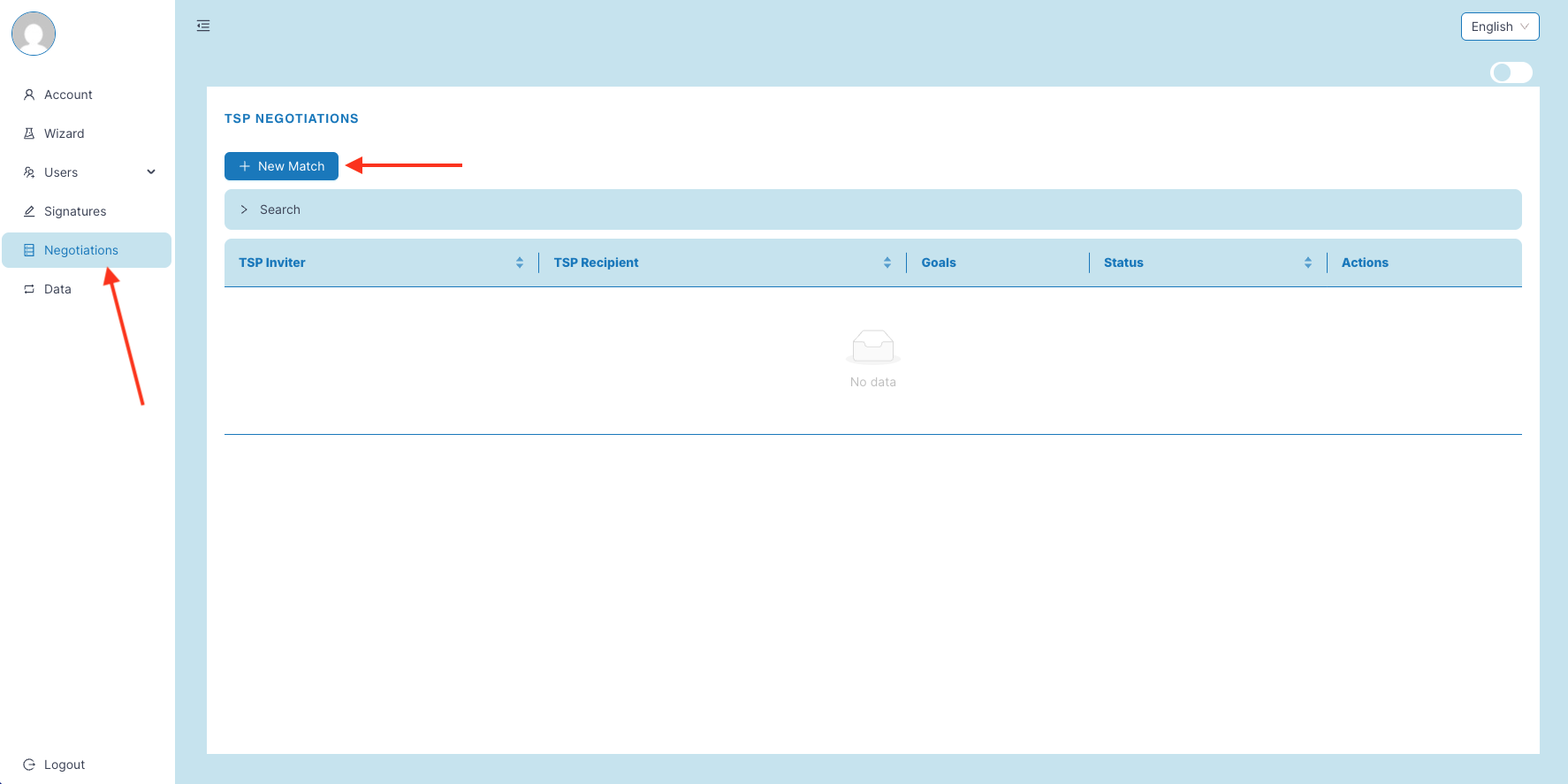
Task: Expand the Search panel chevron
Action: [x=244, y=209]
